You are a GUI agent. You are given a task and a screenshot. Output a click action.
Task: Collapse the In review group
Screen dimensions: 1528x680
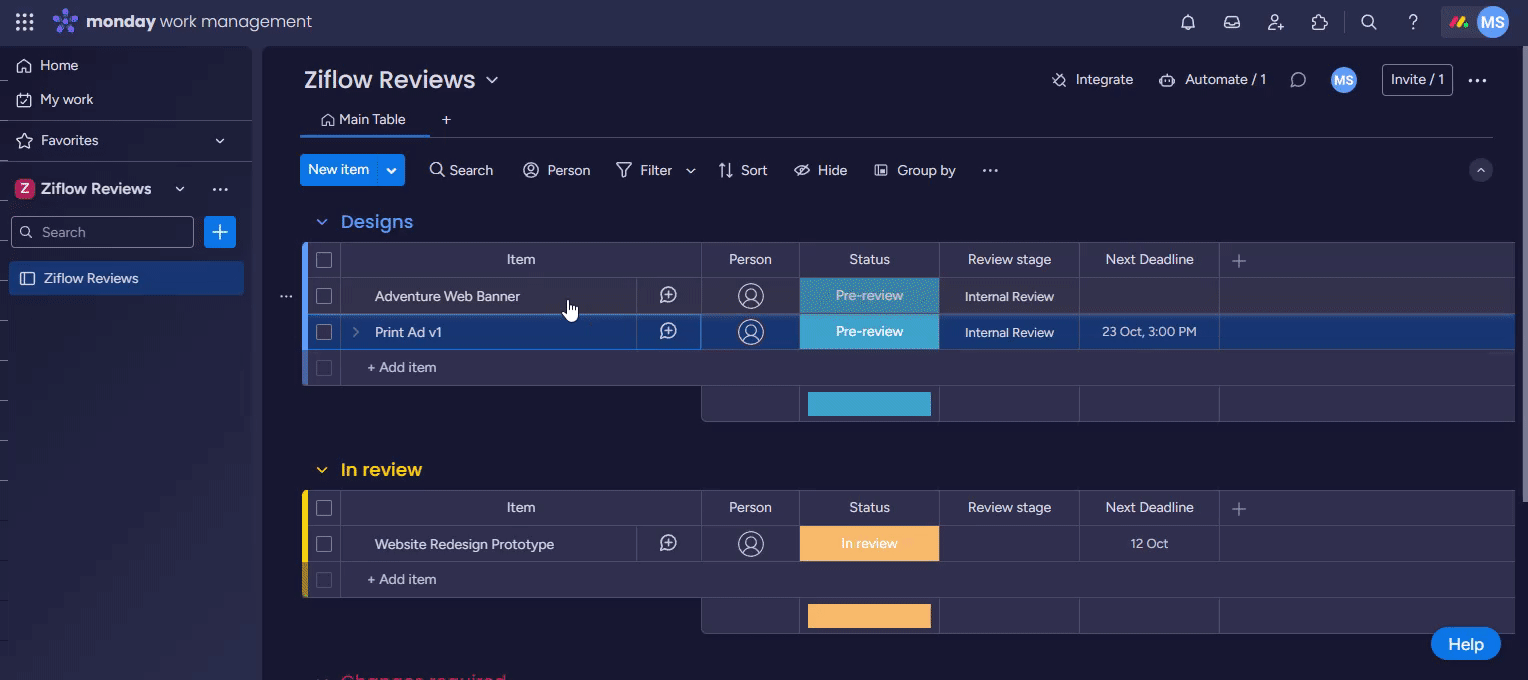tap(321, 470)
